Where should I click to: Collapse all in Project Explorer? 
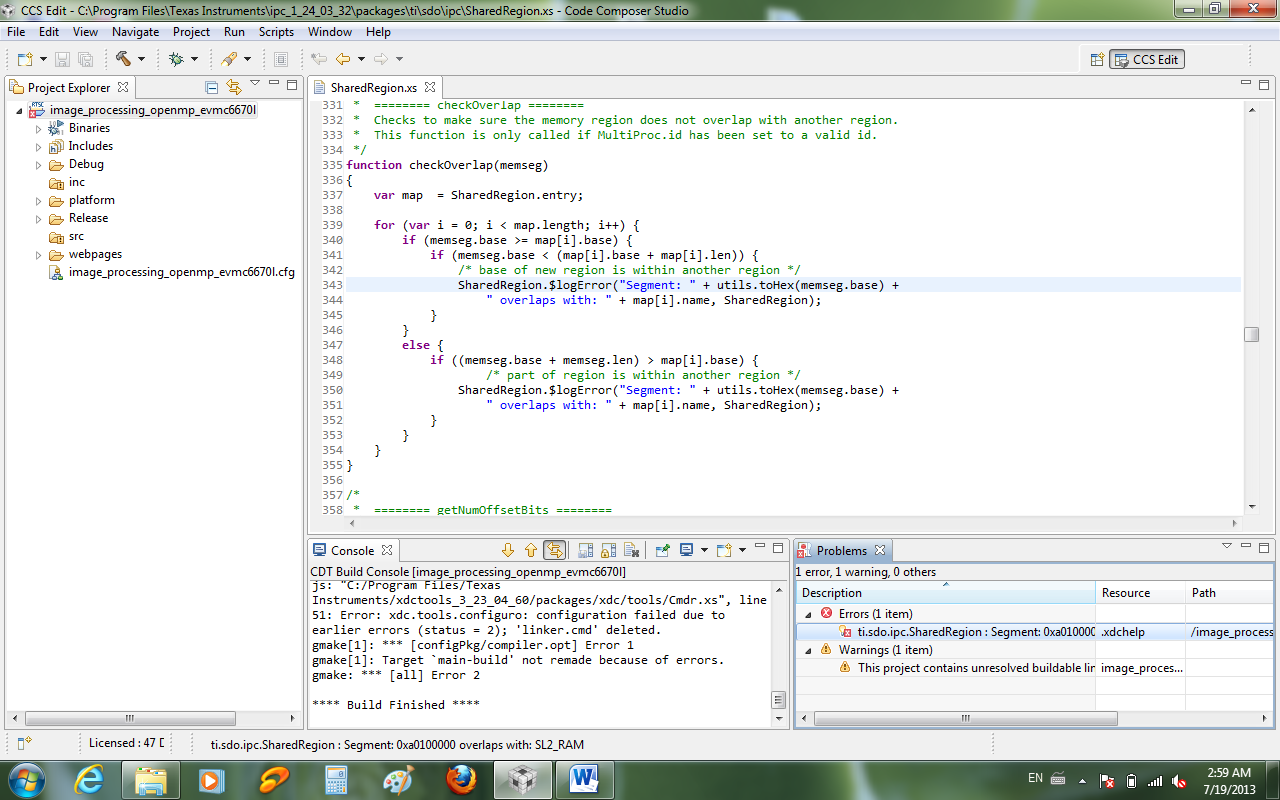pyautogui.click(x=211, y=87)
